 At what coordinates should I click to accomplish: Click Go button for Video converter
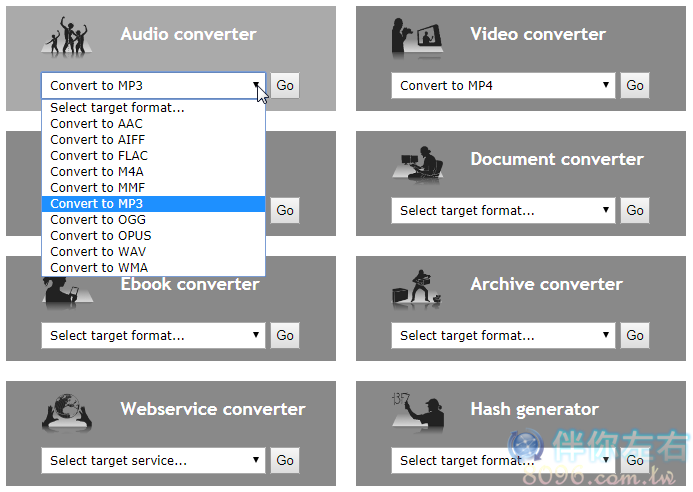tap(635, 86)
